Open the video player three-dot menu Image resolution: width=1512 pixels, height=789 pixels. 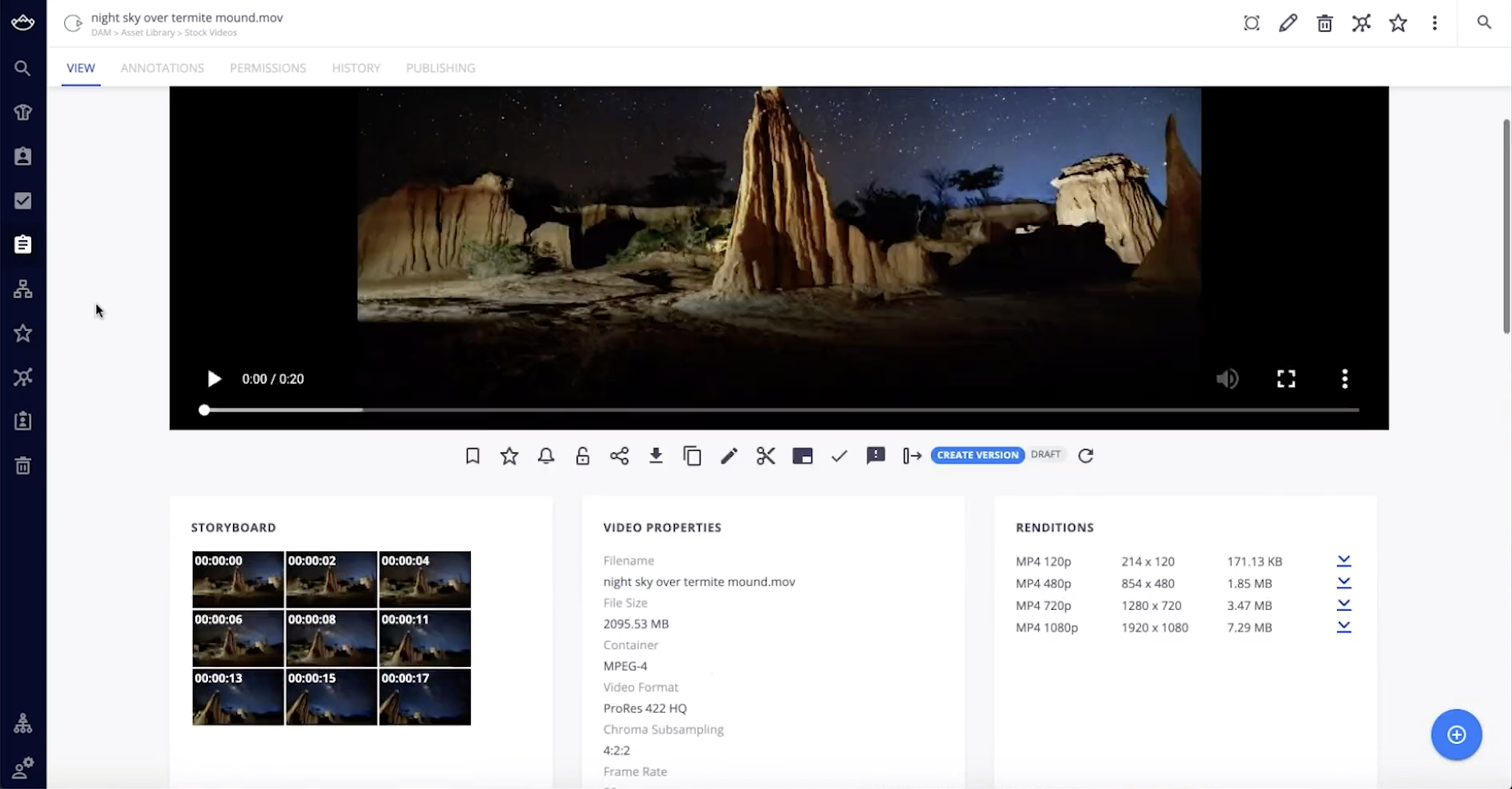(1344, 378)
